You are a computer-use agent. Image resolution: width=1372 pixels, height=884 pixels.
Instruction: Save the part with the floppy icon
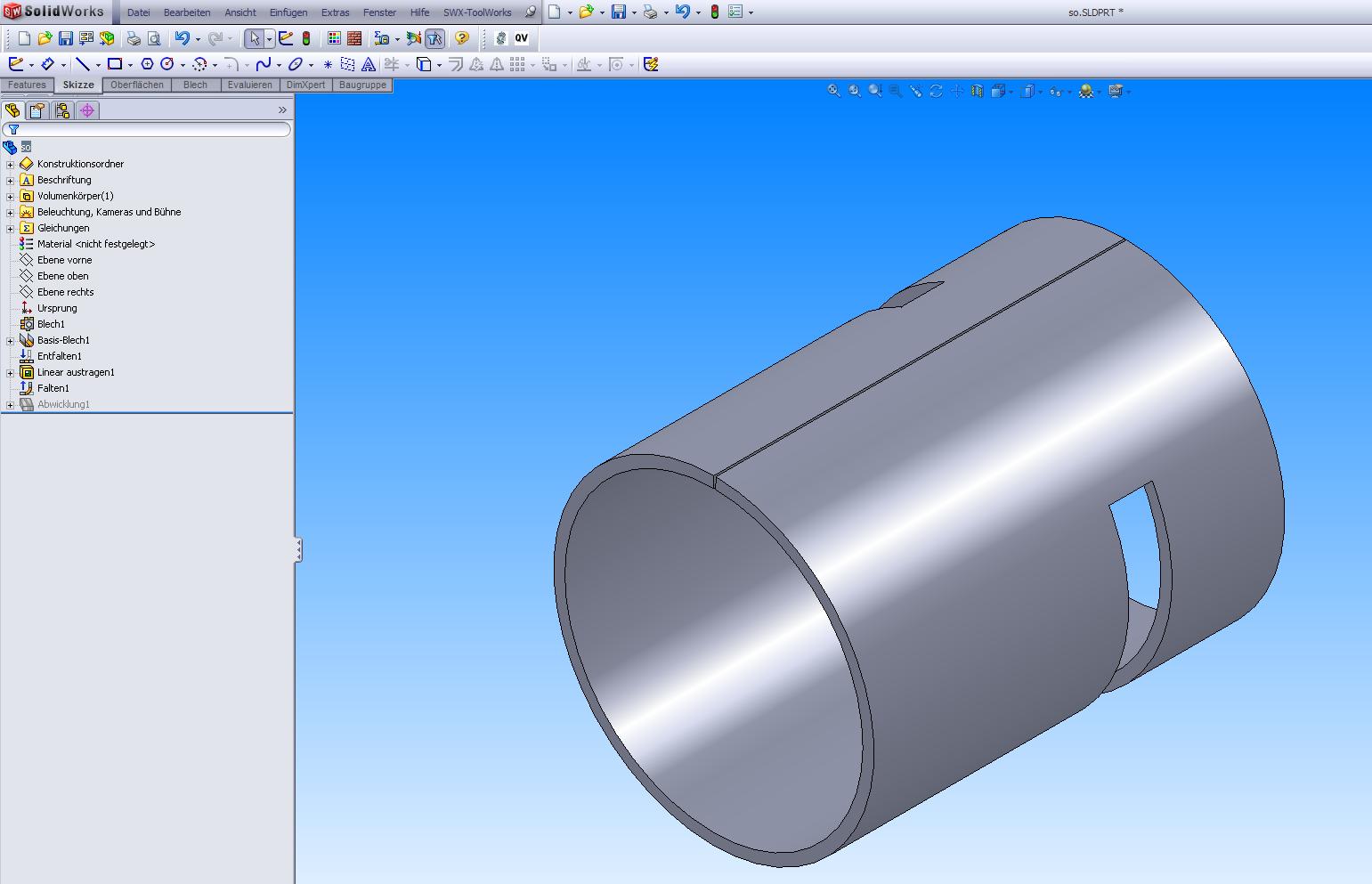(65, 38)
